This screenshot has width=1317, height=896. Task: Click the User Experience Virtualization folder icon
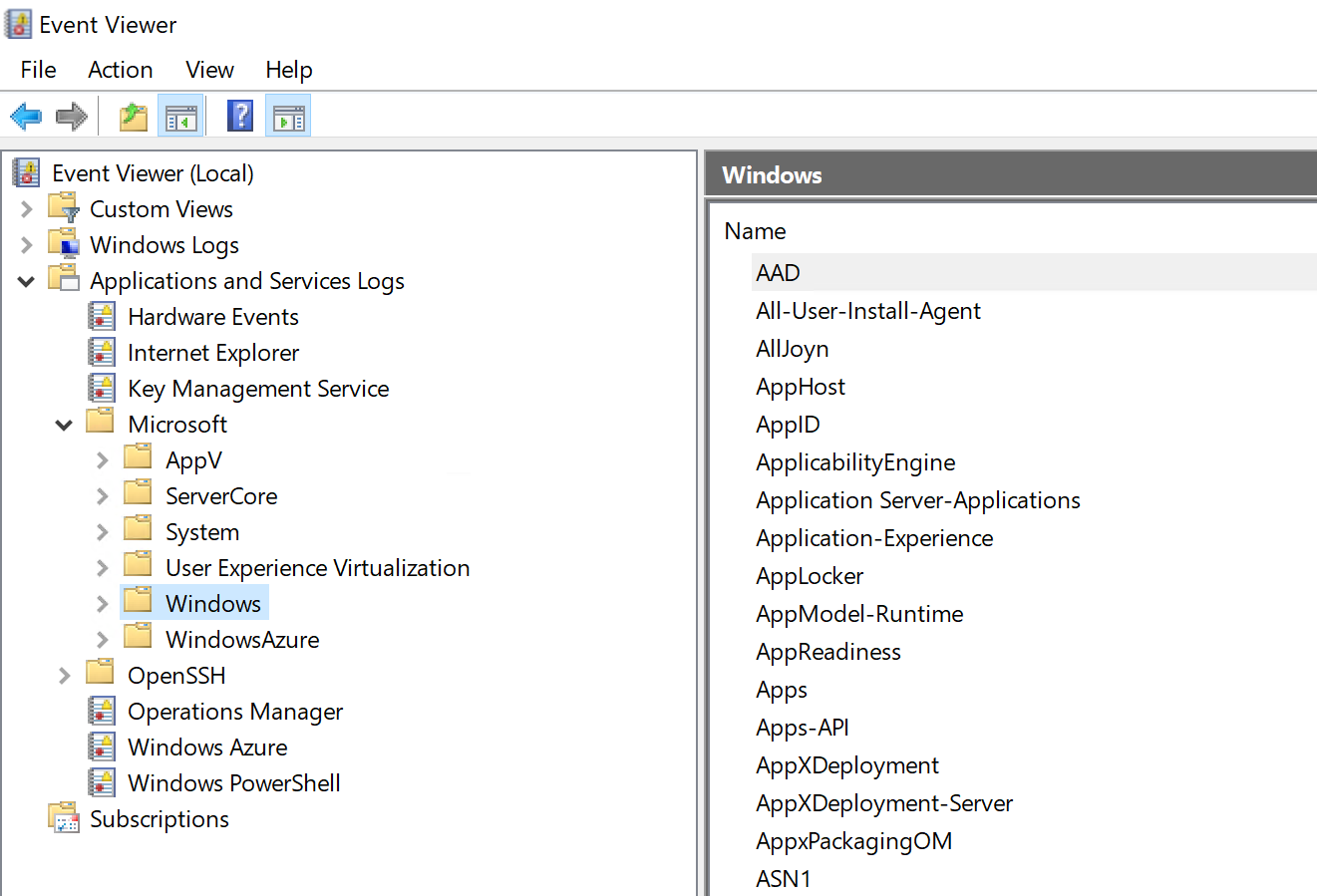coord(138,565)
